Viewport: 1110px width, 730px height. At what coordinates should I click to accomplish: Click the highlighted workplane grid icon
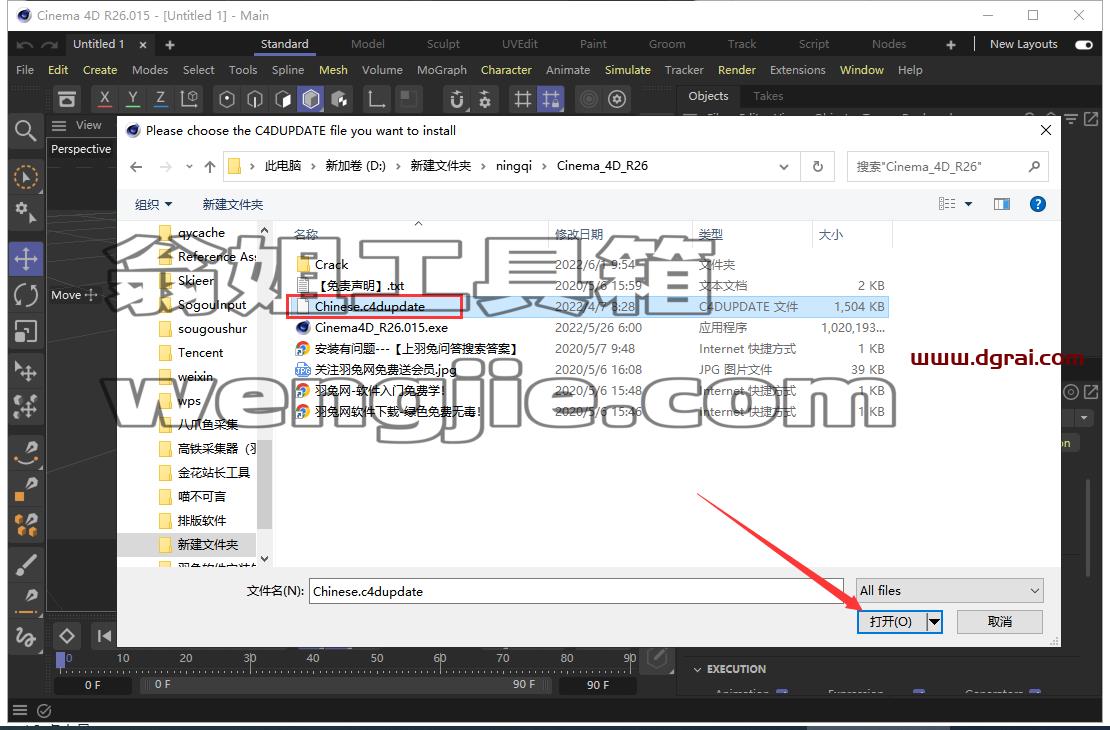551,99
